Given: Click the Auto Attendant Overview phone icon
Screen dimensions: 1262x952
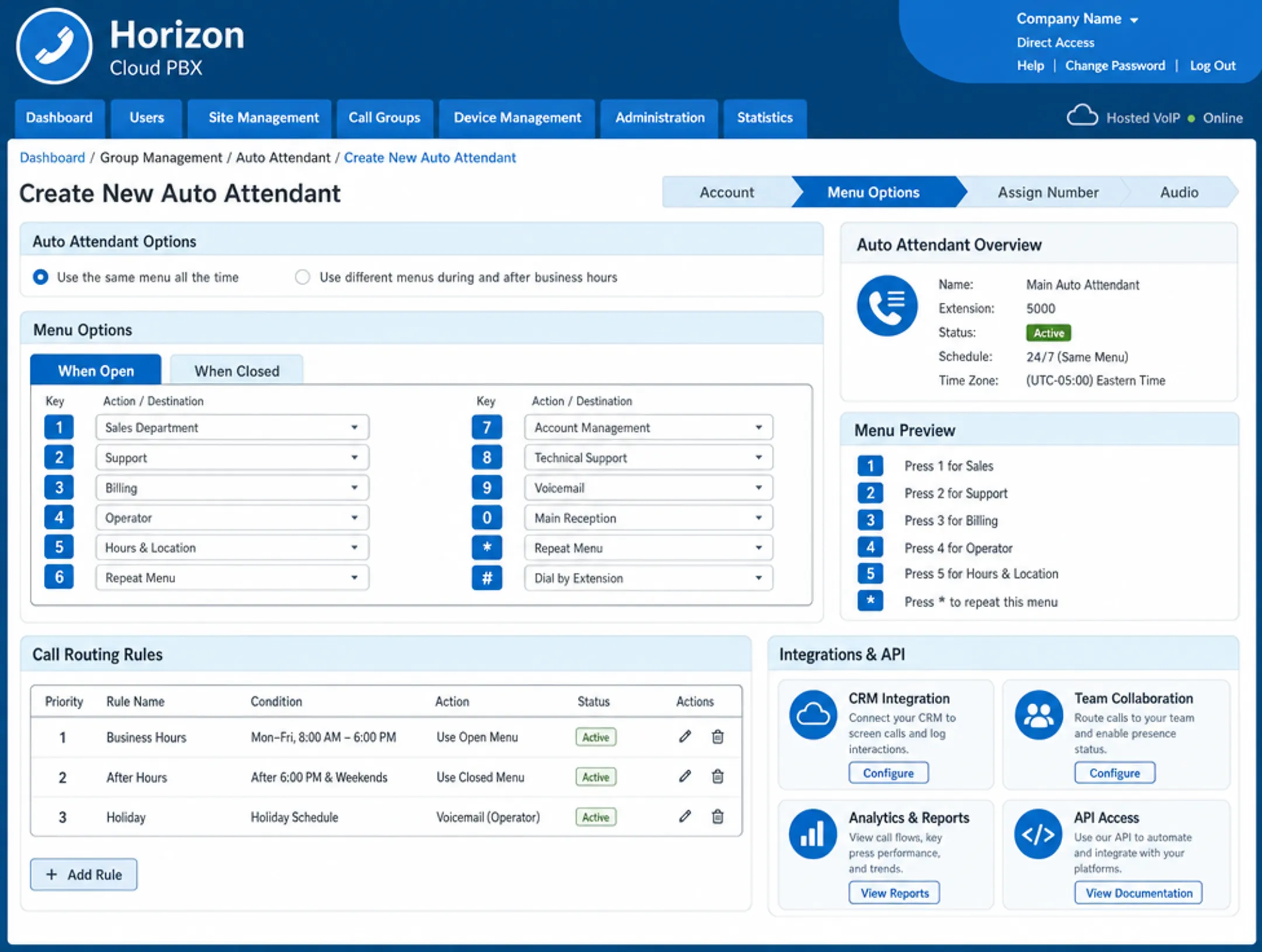Looking at the screenshot, I should tap(887, 306).
